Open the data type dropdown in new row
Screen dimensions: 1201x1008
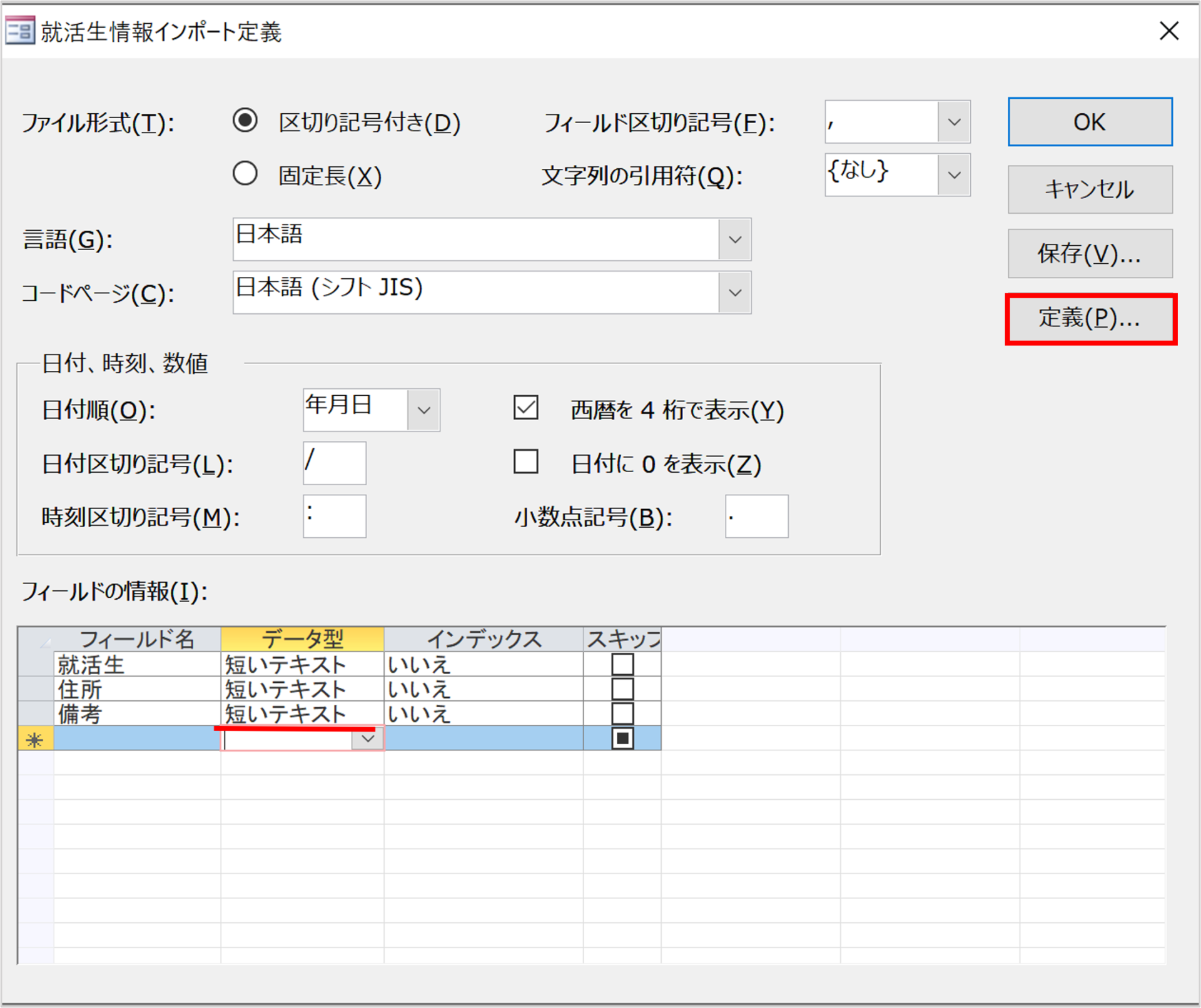[367, 738]
